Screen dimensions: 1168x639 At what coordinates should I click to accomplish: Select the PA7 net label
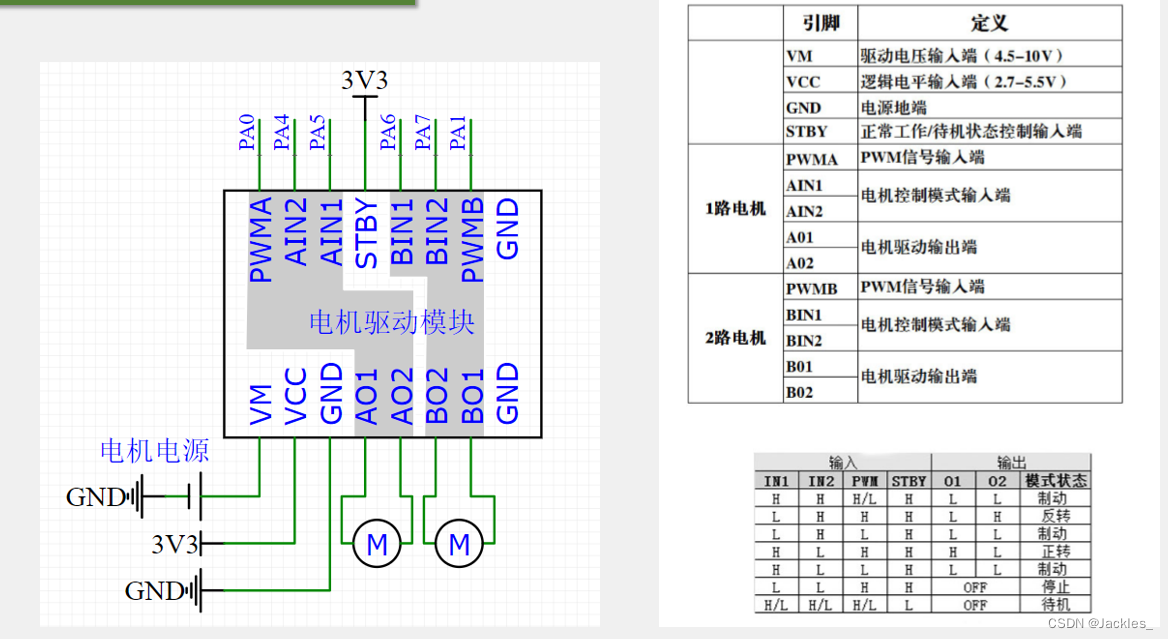(423, 132)
